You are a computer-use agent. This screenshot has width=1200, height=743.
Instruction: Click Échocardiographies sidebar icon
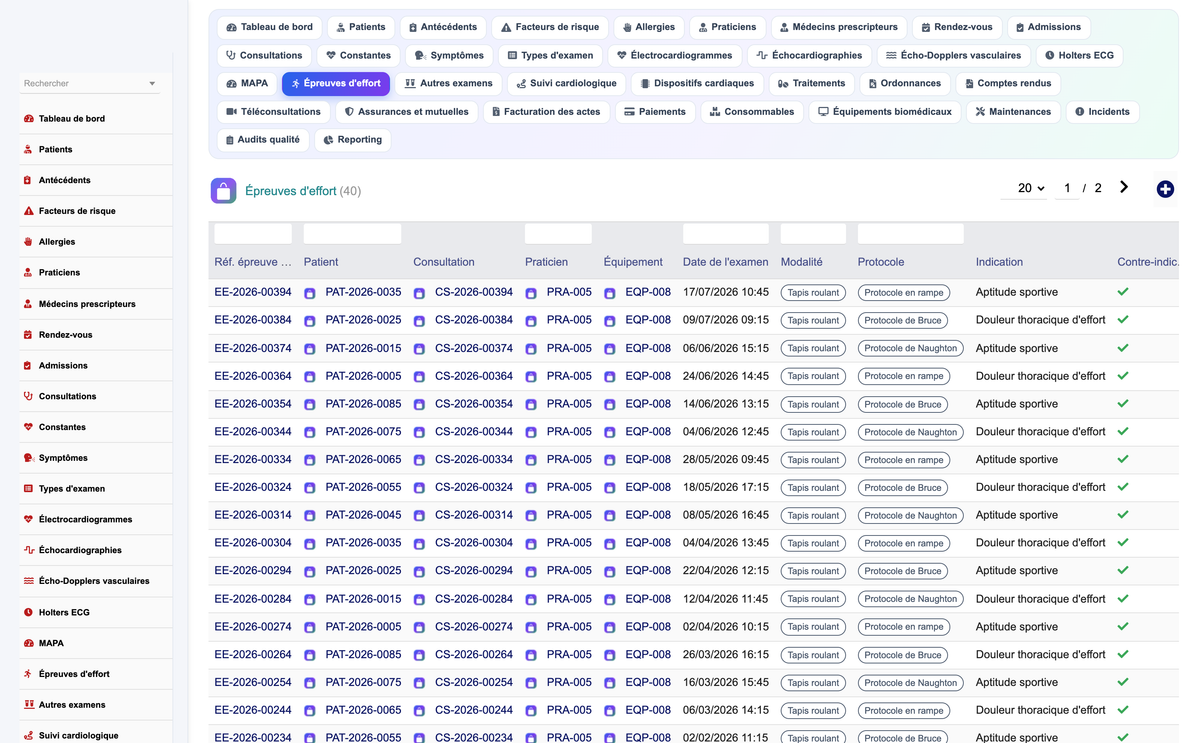(28, 550)
